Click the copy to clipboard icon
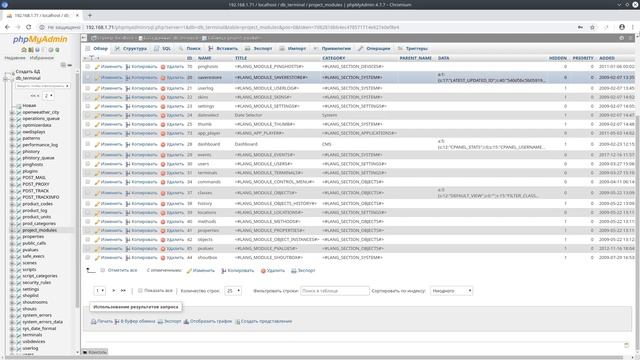640x360 pixels. click(117, 321)
